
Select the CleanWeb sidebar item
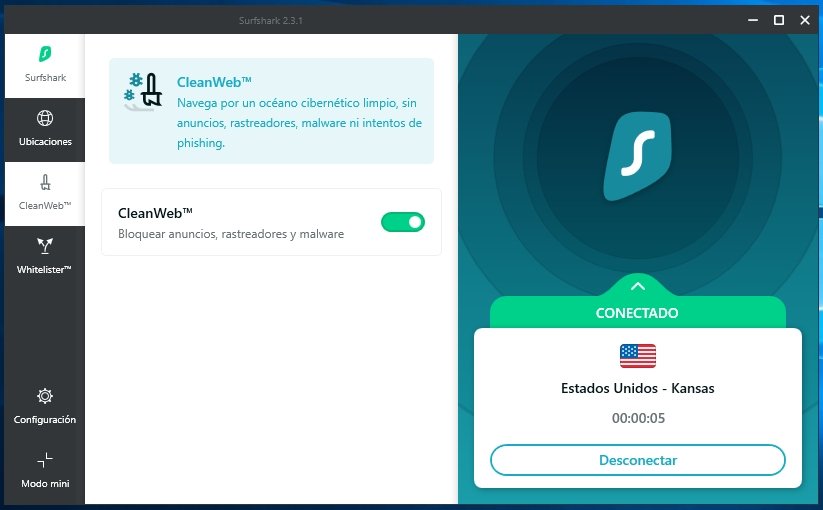coord(45,194)
